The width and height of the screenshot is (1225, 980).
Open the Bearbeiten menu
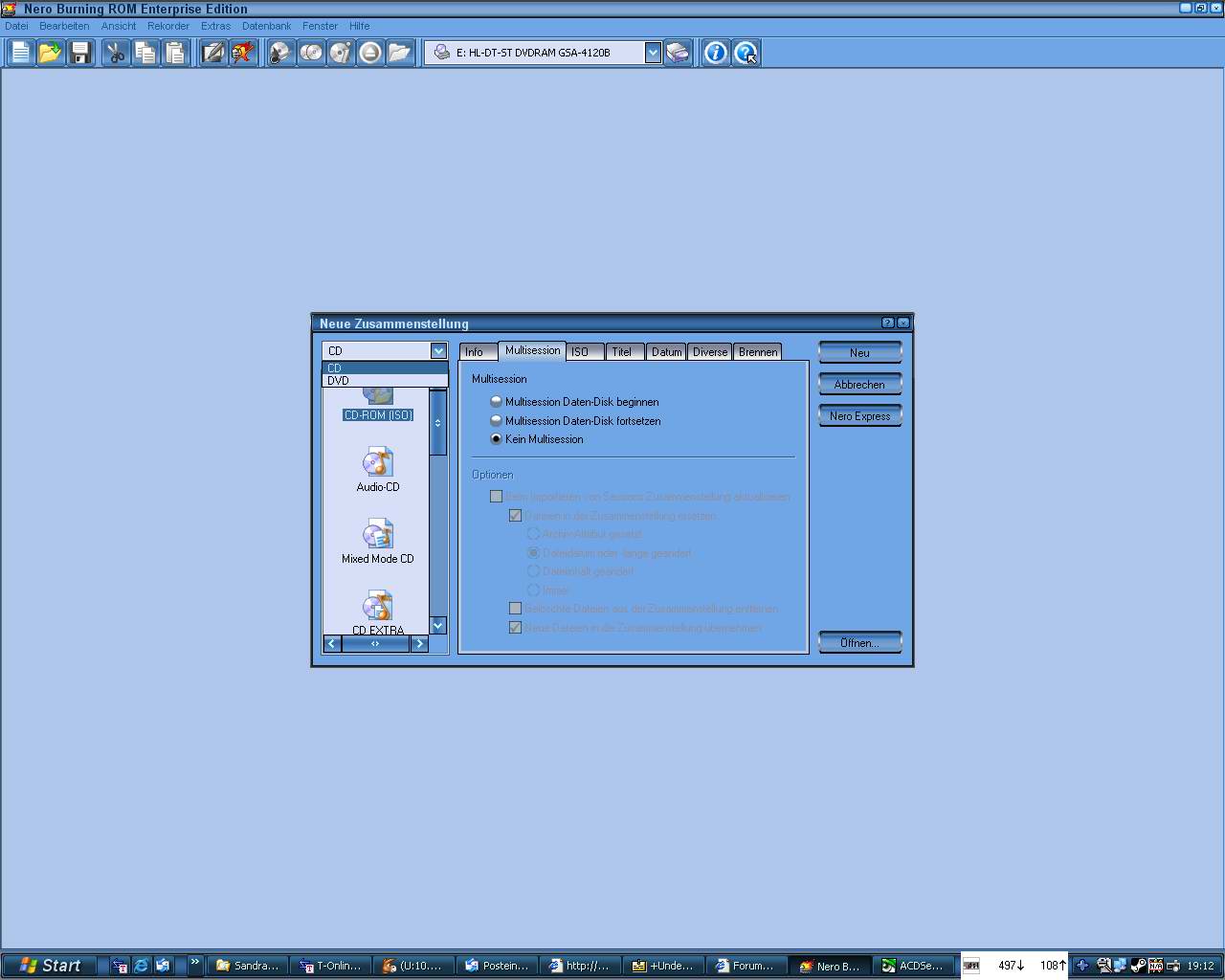point(64,26)
